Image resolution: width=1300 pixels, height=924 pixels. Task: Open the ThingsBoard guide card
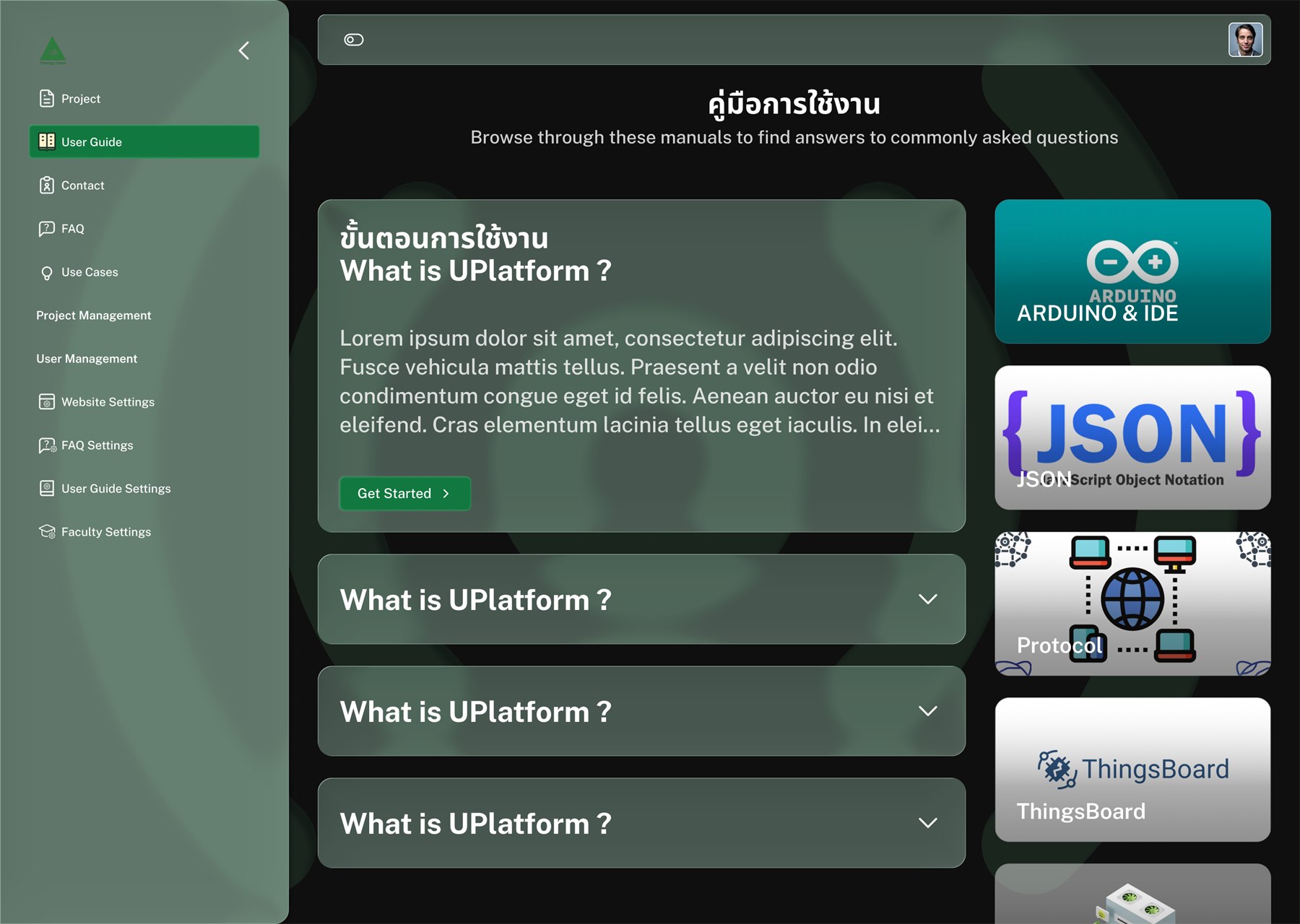tap(1132, 770)
